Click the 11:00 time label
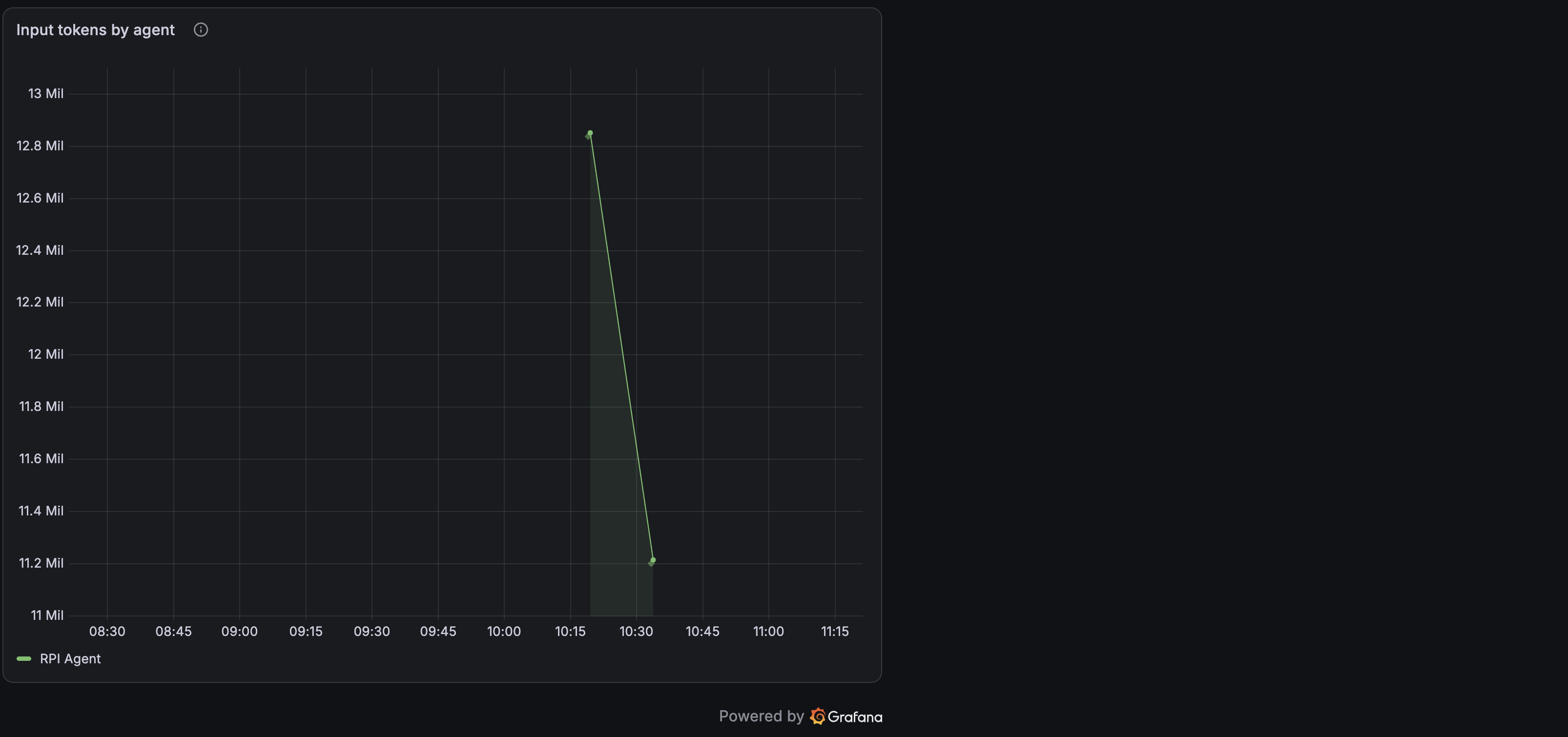This screenshot has width=1568, height=737. (769, 632)
